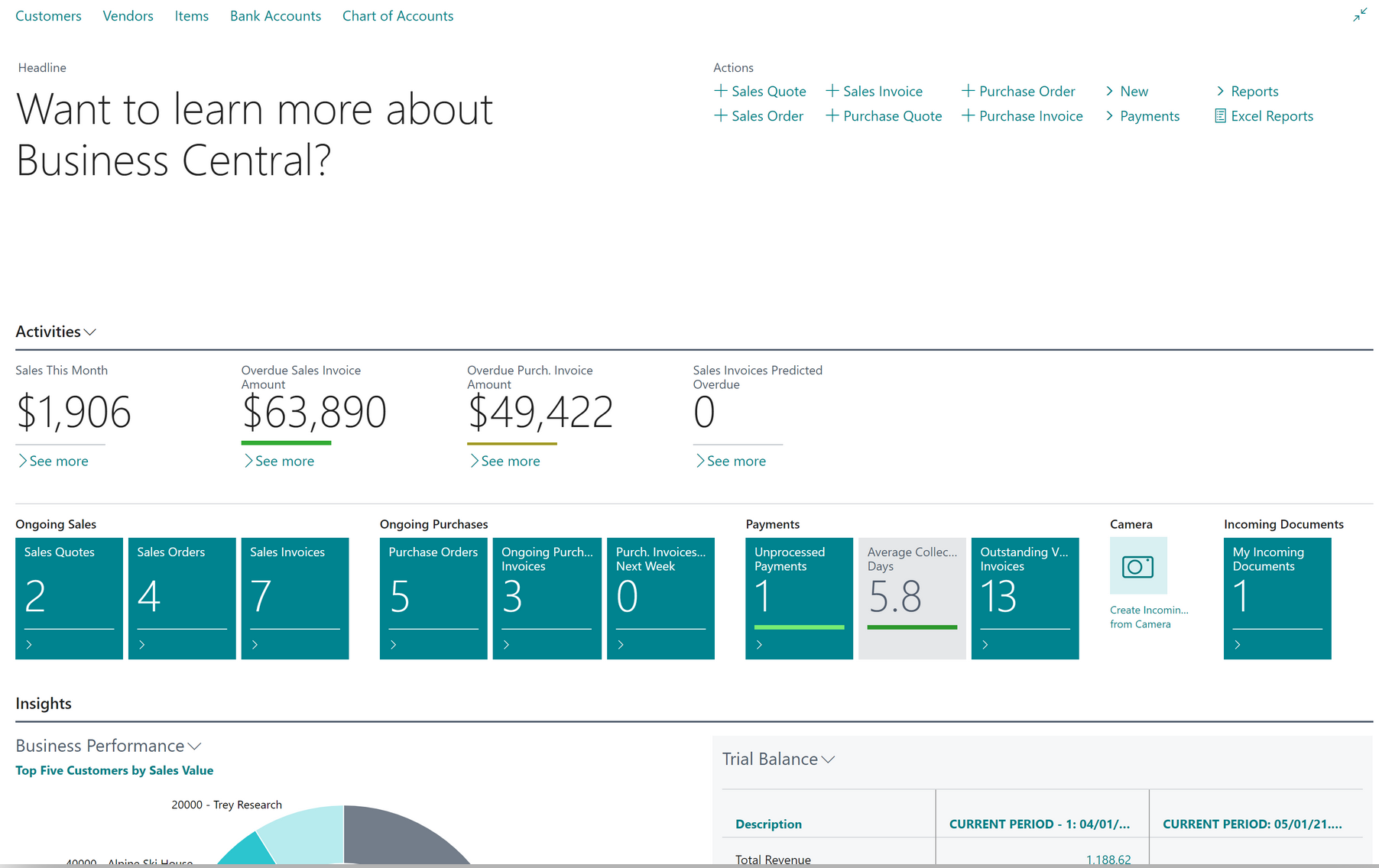Click the 1,188.62 Total Revenue value
This screenshot has width=1379, height=868.
click(1108, 859)
